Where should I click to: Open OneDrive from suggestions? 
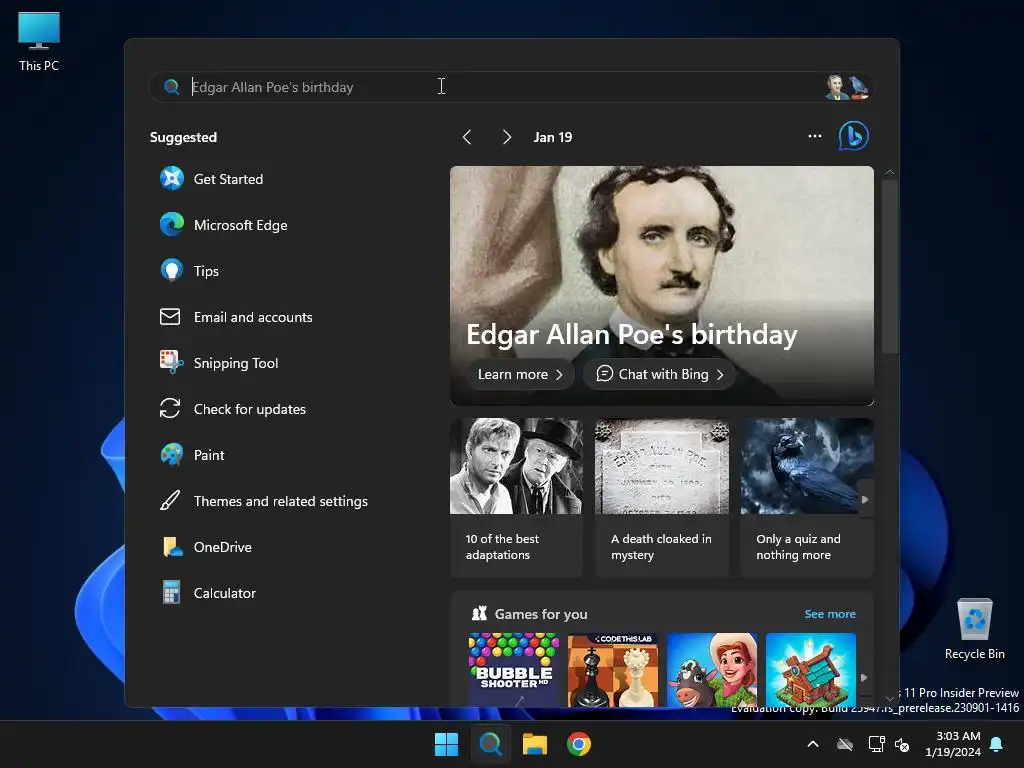(206, 547)
